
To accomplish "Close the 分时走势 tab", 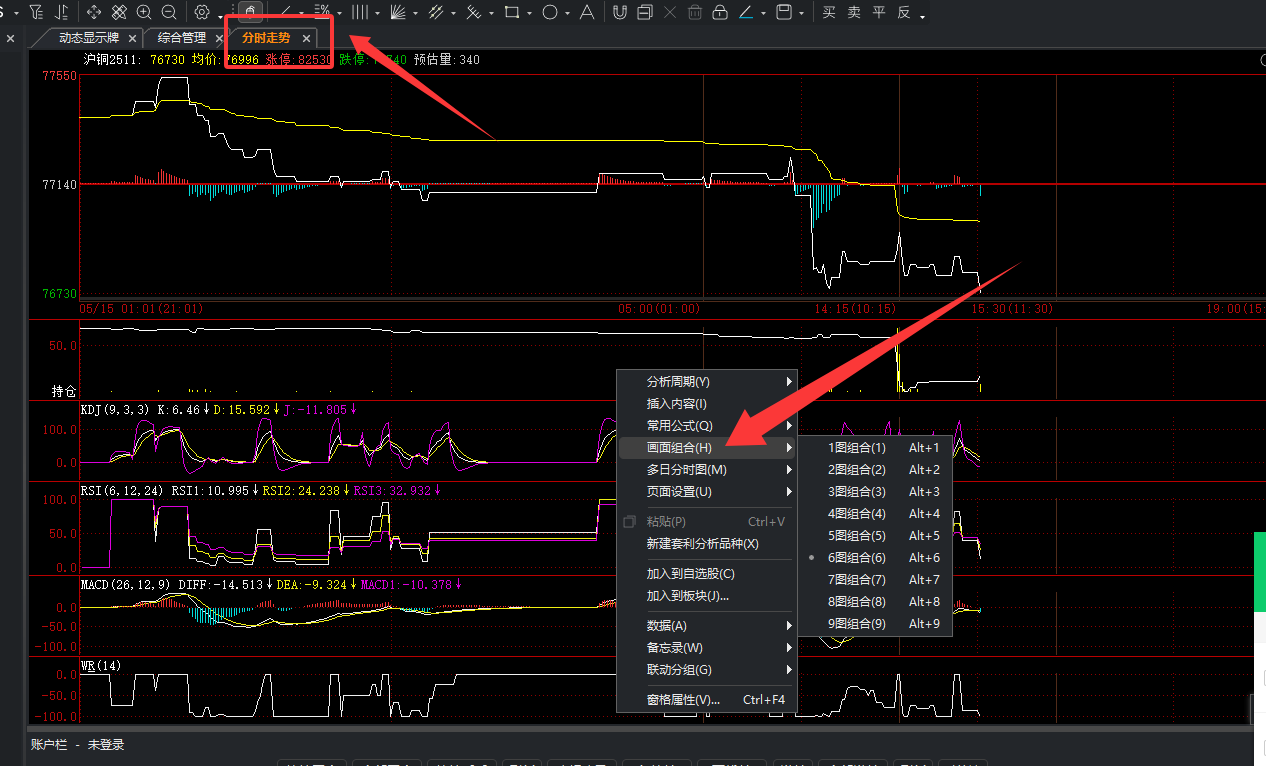I will point(306,38).
